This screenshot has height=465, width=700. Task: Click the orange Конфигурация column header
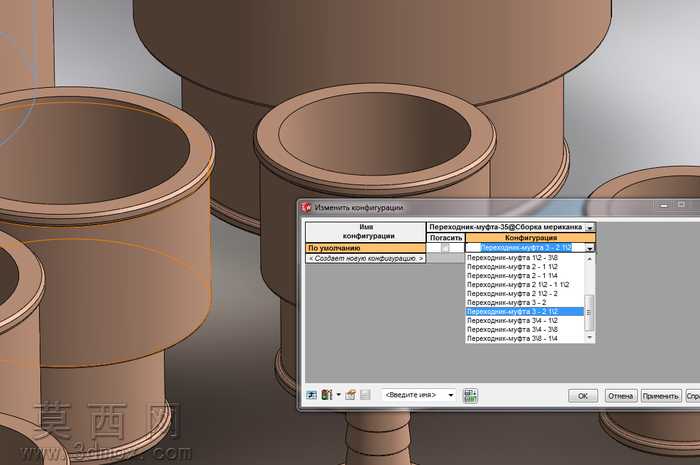pyautogui.click(x=531, y=238)
